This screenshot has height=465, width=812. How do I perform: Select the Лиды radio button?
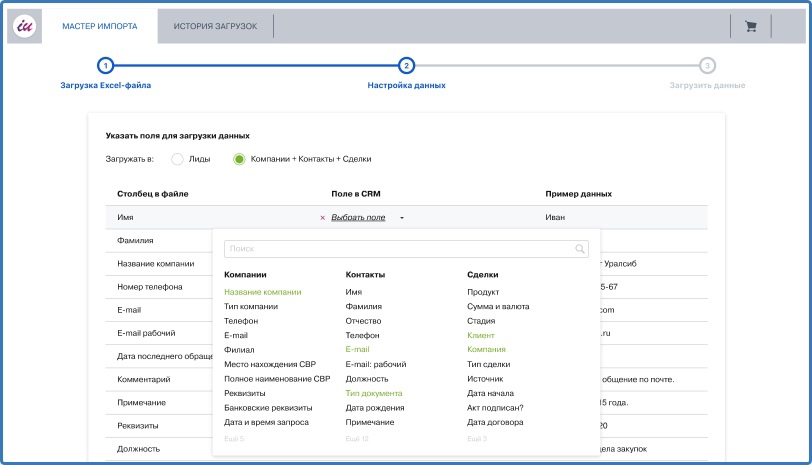(x=178, y=159)
